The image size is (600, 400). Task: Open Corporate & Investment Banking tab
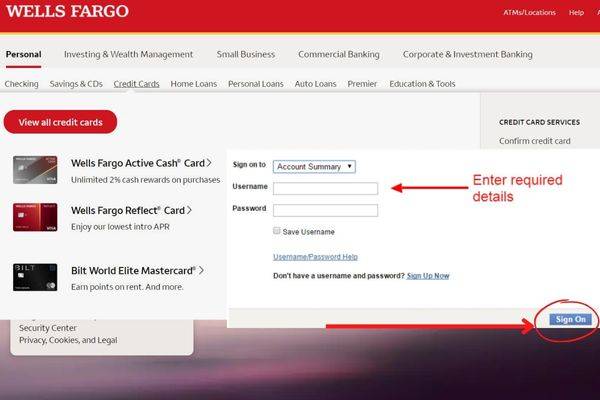[468, 54]
